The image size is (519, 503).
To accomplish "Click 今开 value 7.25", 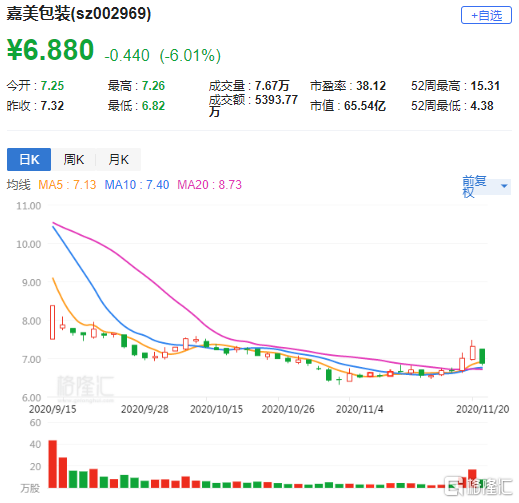I will pyautogui.click(x=52, y=86).
